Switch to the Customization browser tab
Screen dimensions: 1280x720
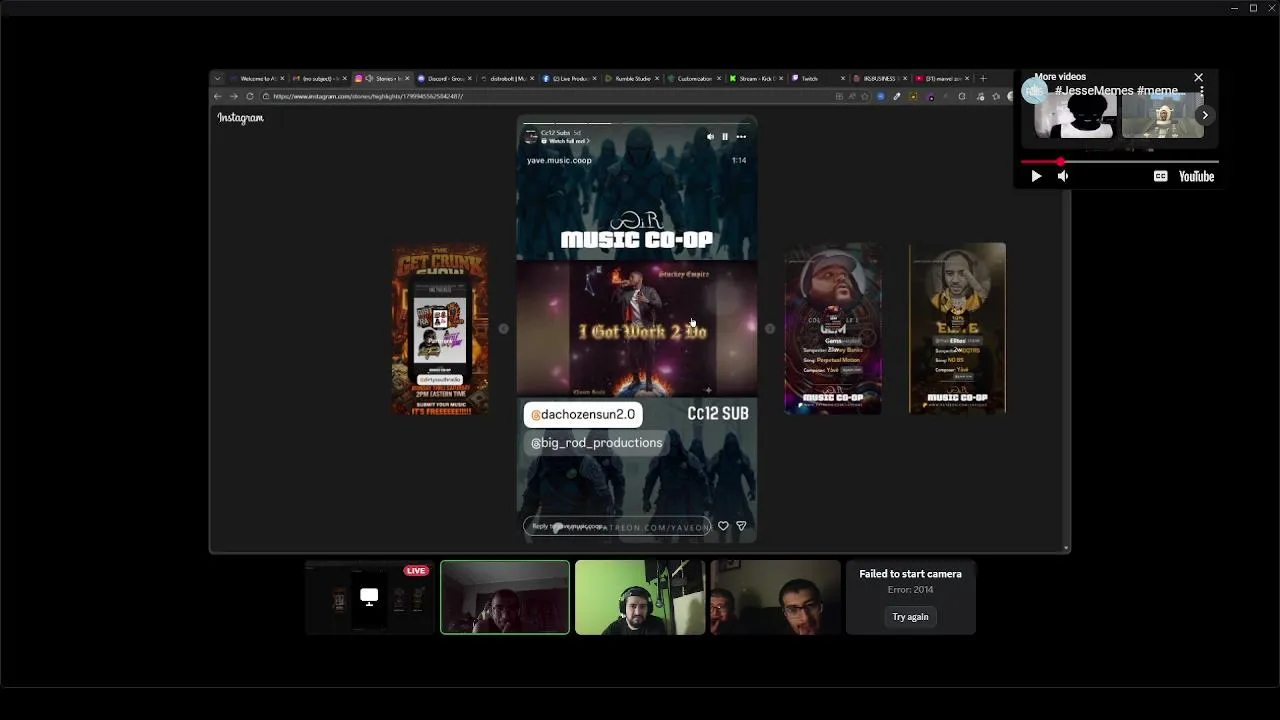(692, 78)
